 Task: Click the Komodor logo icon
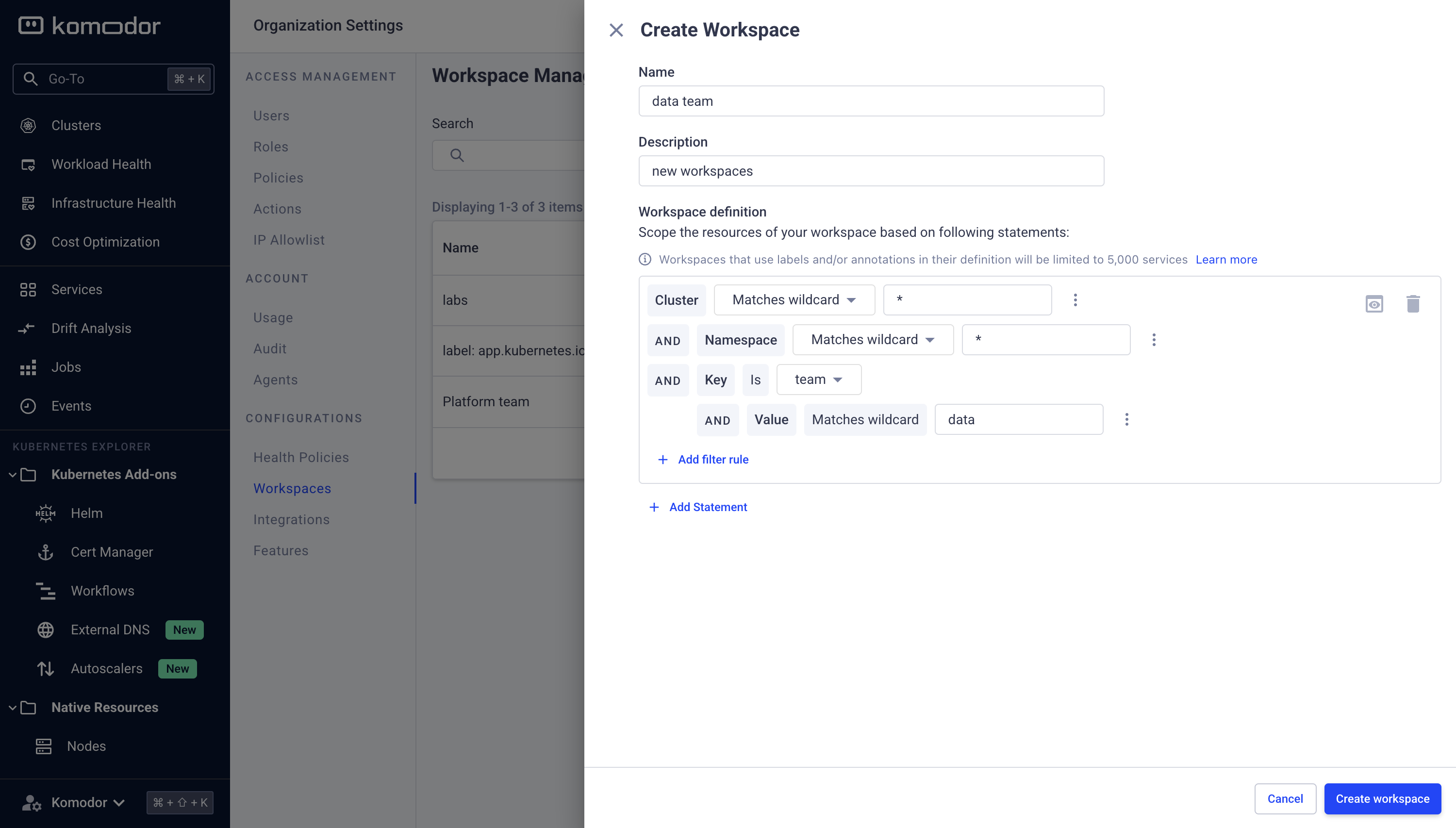click(31, 26)
